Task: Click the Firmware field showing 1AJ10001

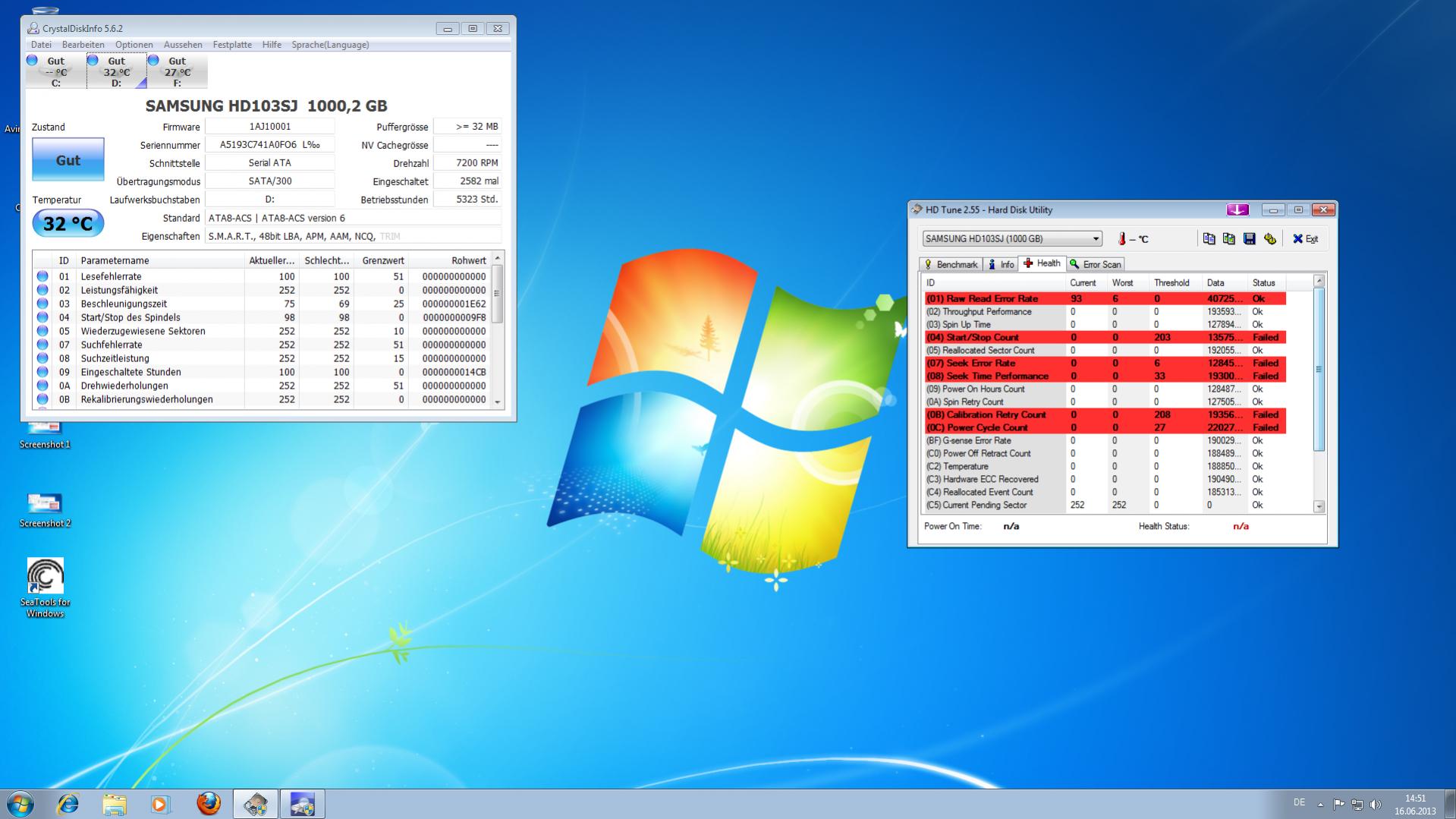Action: point(269,127)
